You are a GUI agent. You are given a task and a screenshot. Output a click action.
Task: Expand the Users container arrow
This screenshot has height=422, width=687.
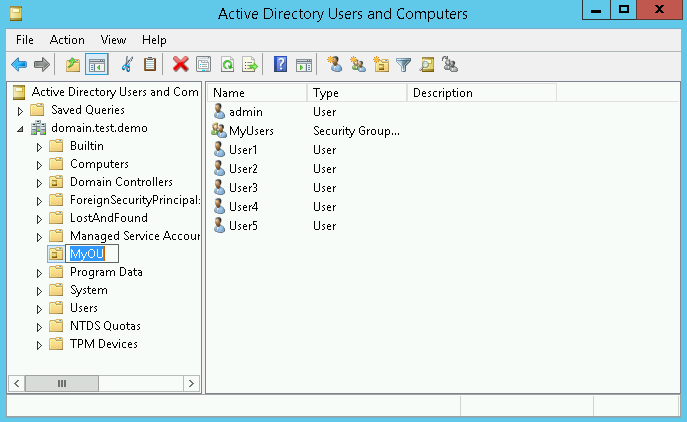pyautogui.click(x=39, y=309)
